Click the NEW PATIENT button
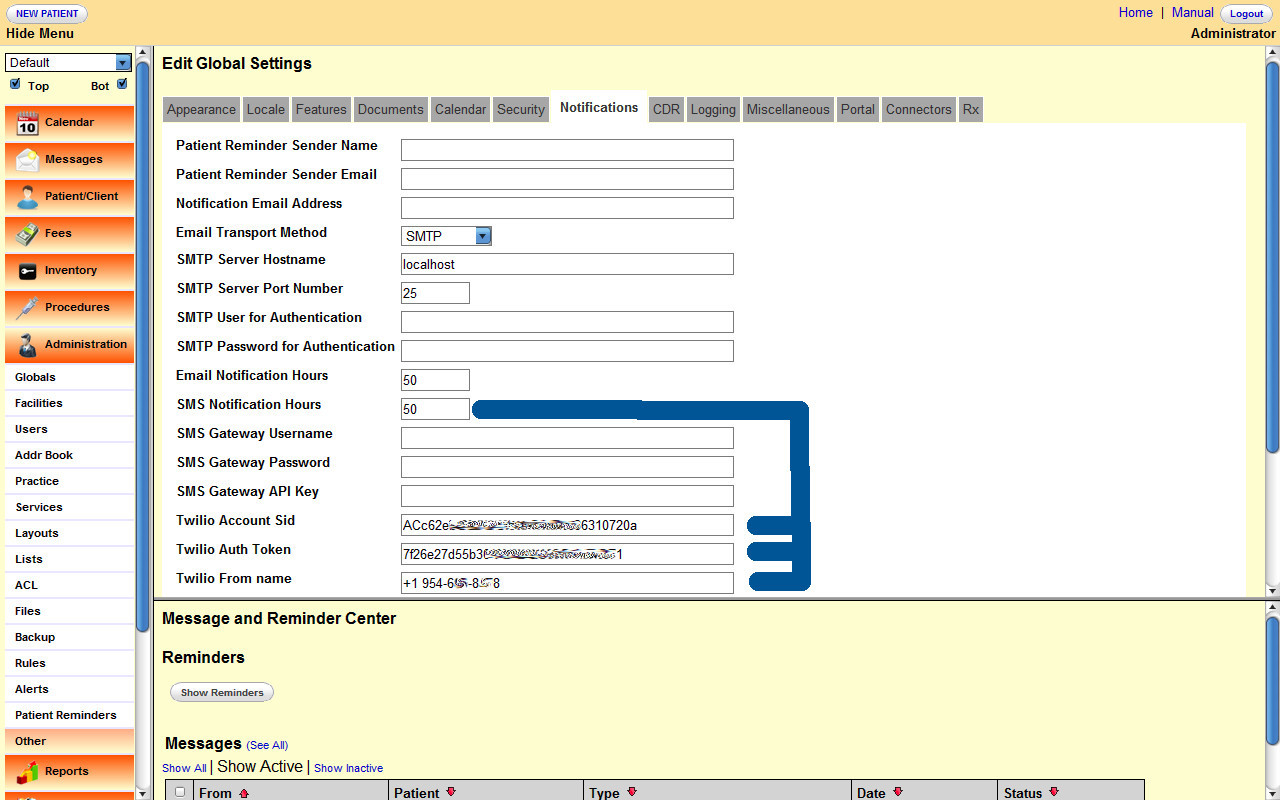The image size is (1280, 800). [x=47, y=14]
